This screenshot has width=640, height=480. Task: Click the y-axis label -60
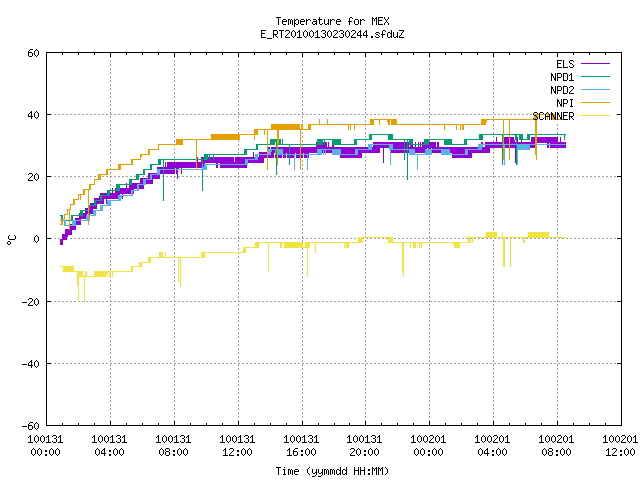click(x=31, y=426)
